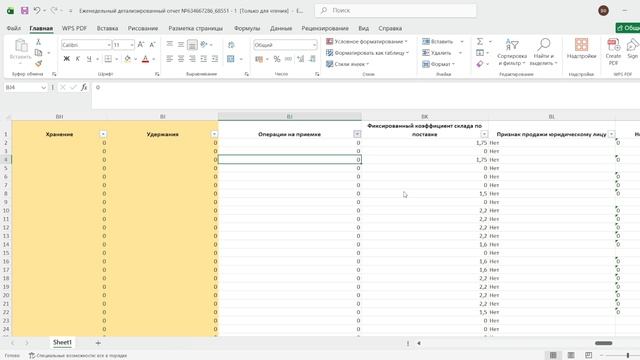Switch to Page Layout view in the status bar
The width and height of the screenshot is (640, 360).
(571, 356)
